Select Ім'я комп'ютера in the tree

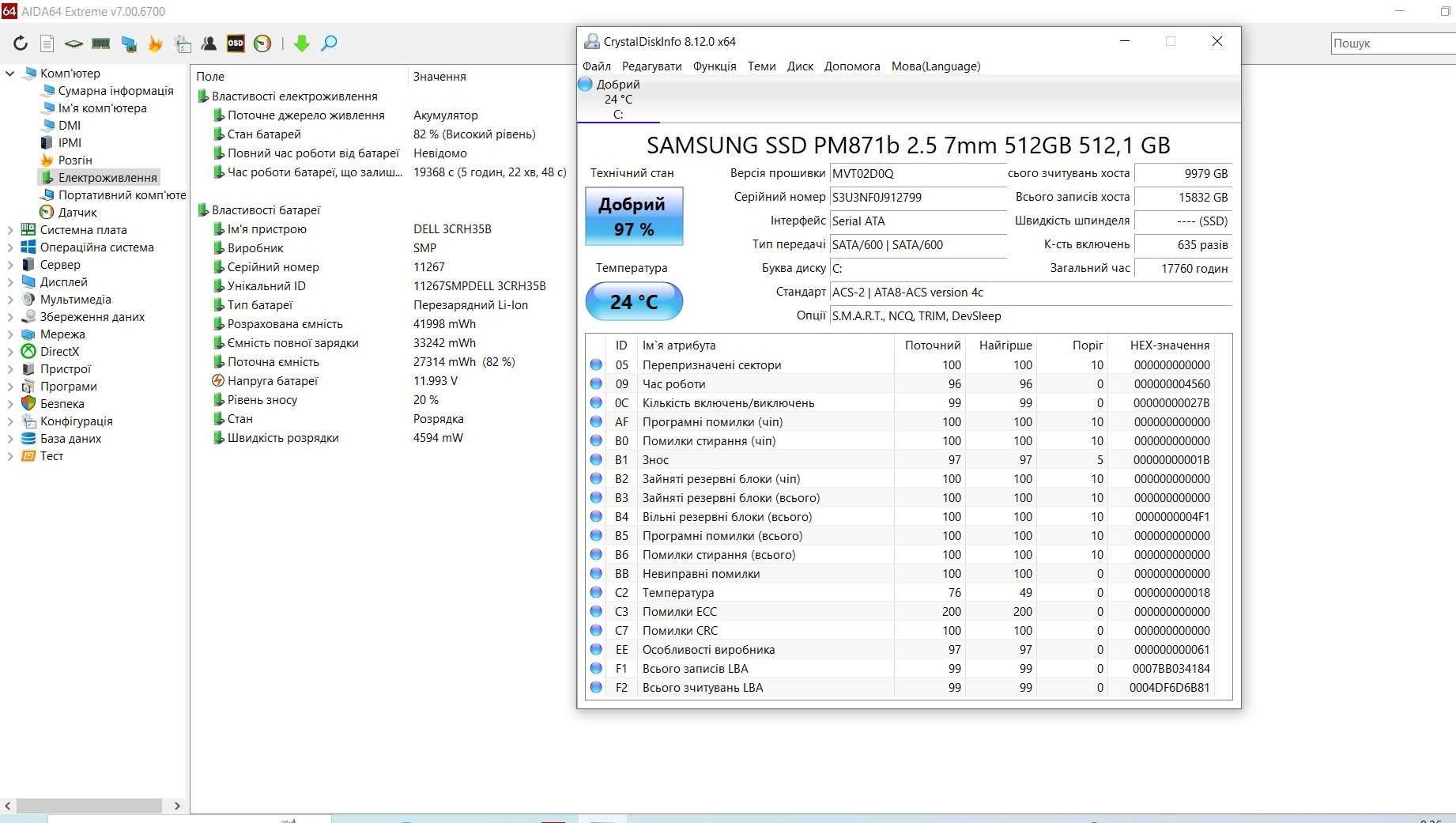tap(102, 108)
